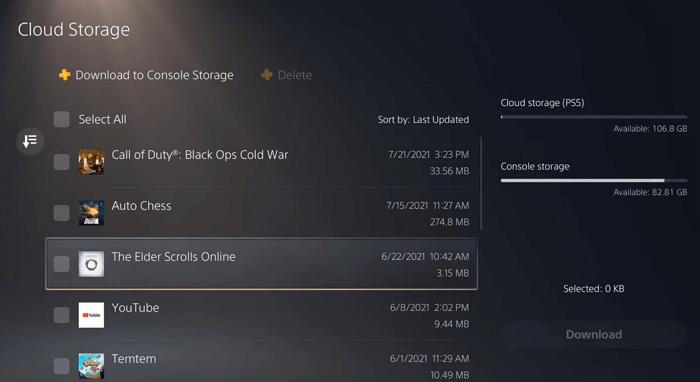Check the Select All checkbox
The image size is (700, 382).
[62, 120]
